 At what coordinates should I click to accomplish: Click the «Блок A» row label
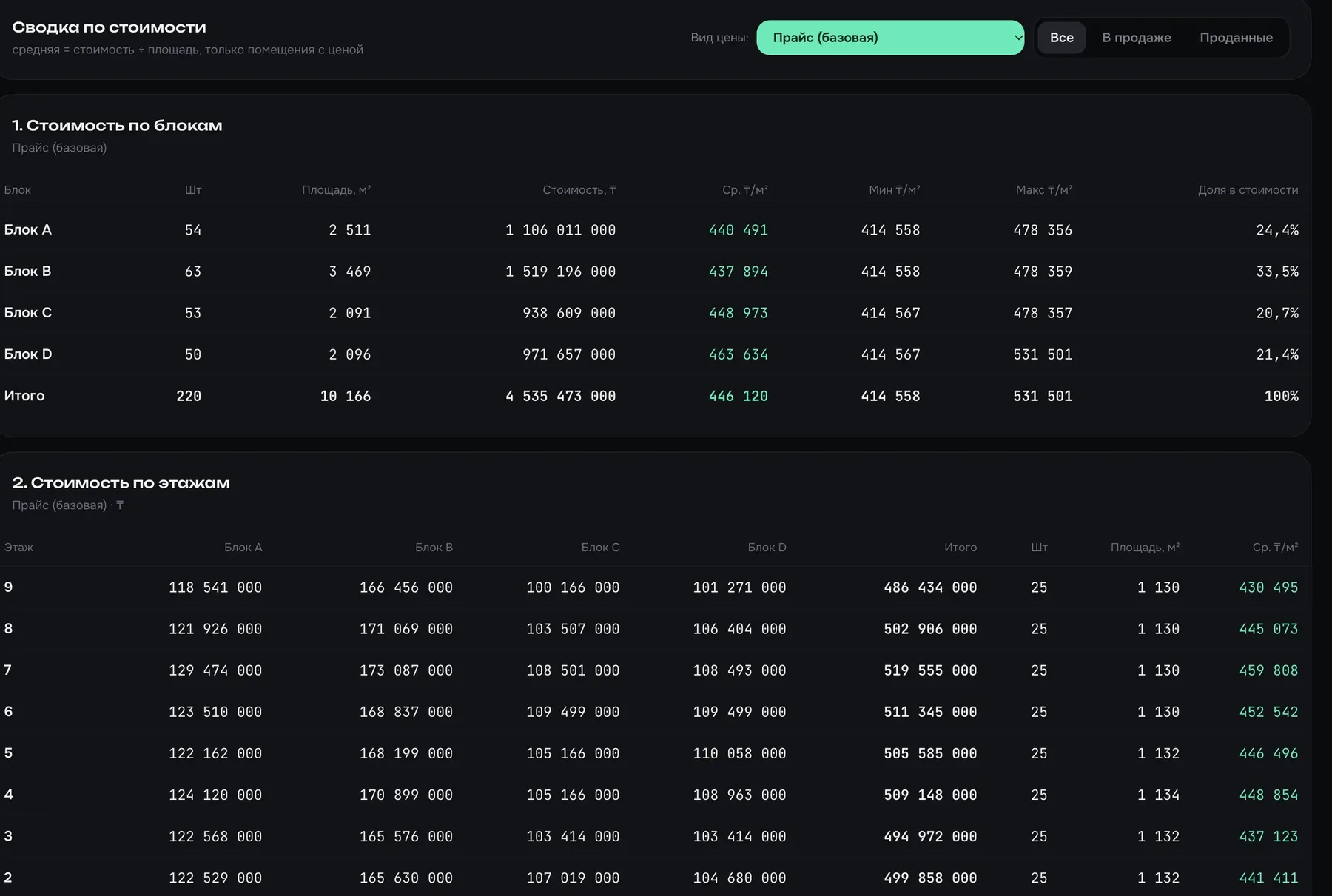pos(28,230)
